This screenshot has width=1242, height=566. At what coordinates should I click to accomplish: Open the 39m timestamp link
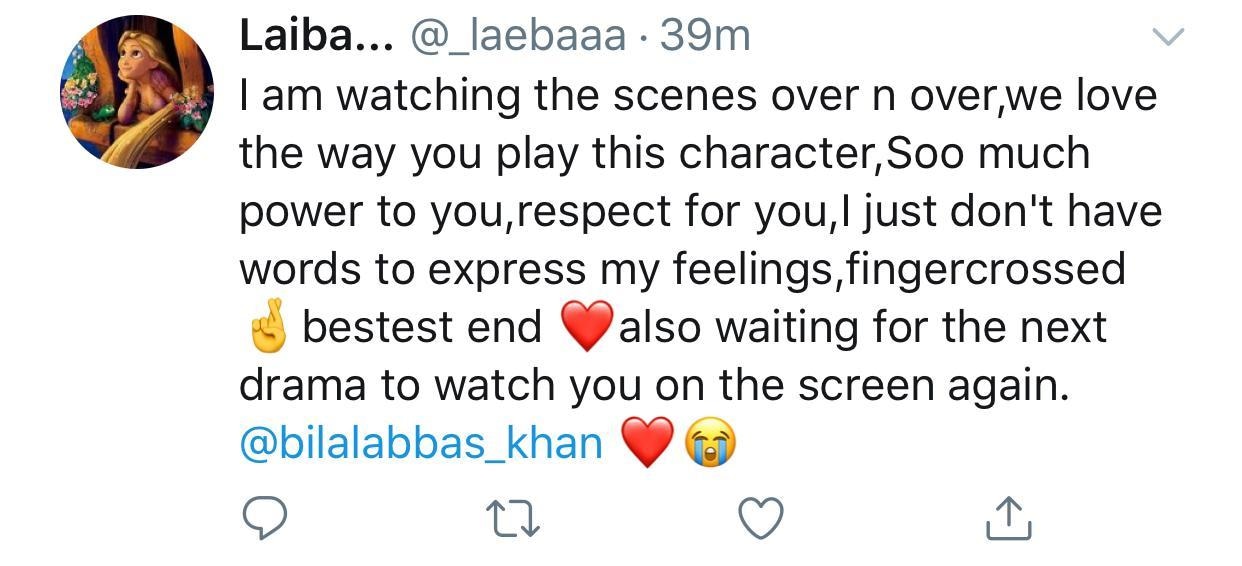(705, 37)
